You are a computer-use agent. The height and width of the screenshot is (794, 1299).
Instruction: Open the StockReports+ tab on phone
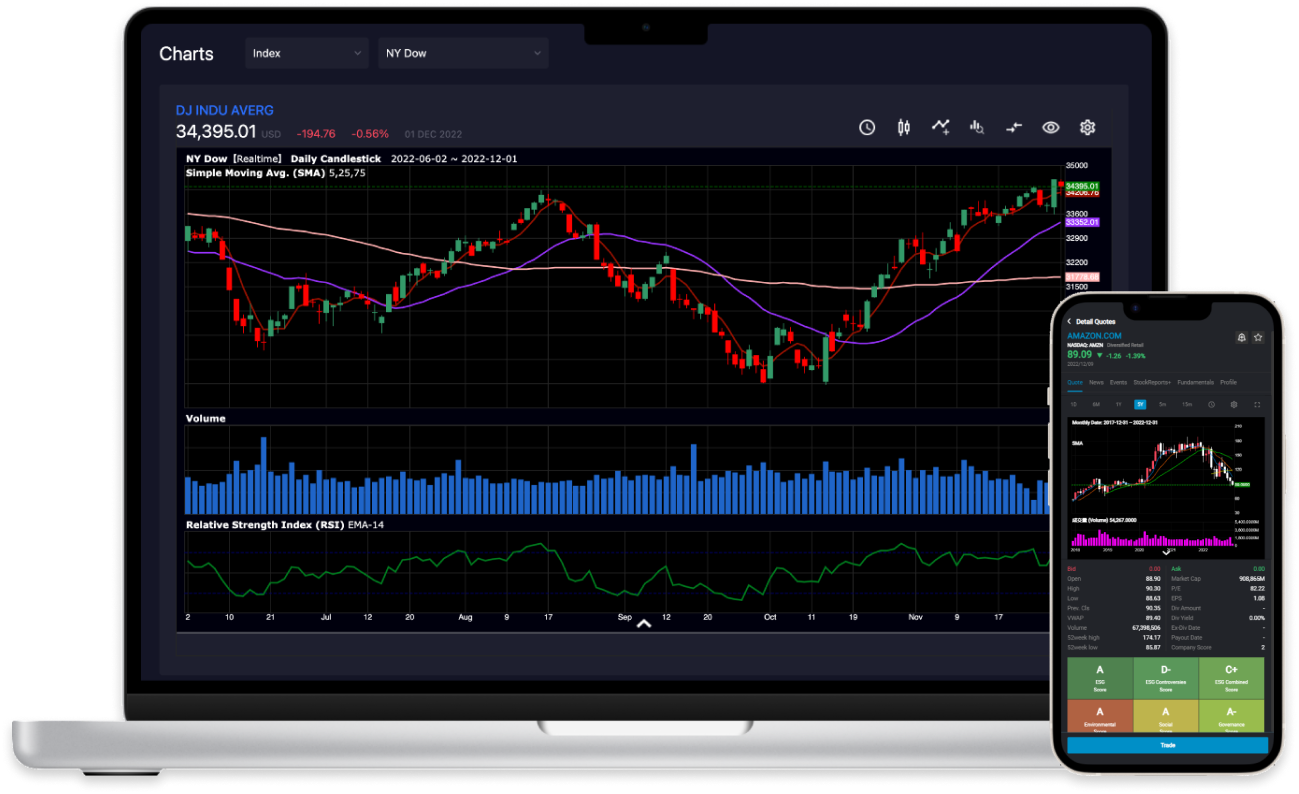coord(1152,382)
